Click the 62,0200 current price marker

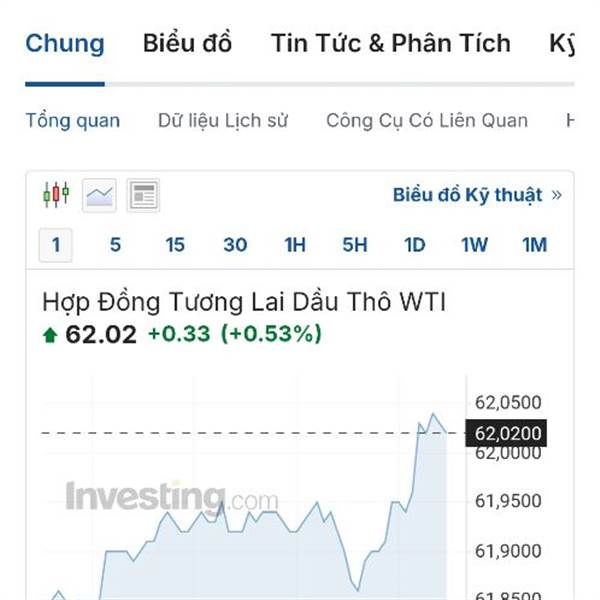(x=509, y=434)
